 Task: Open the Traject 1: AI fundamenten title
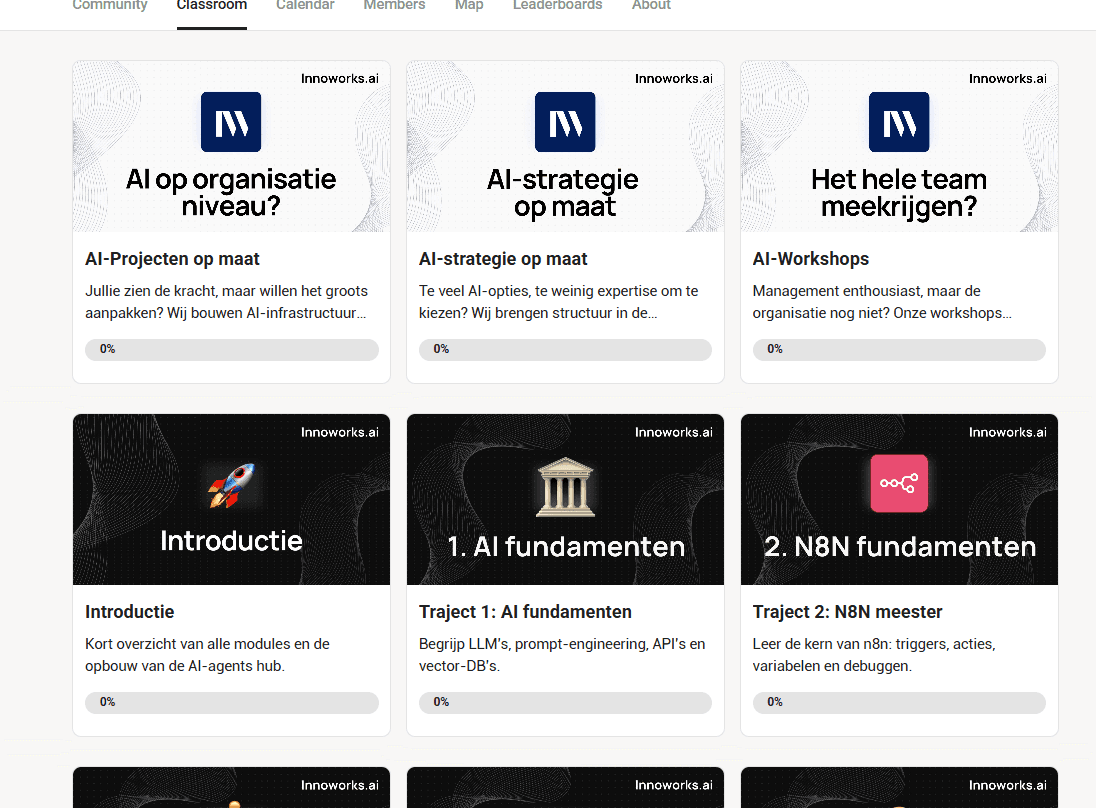pos(525,612)
